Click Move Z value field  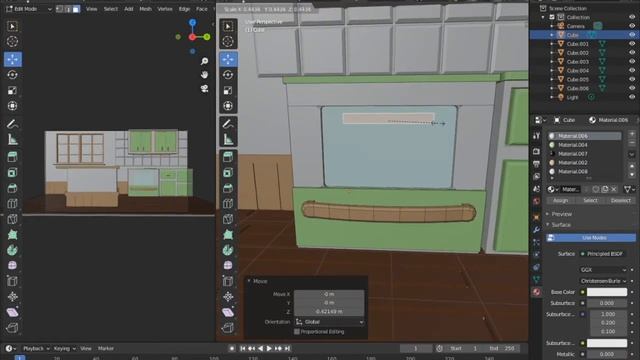(329, 311)
